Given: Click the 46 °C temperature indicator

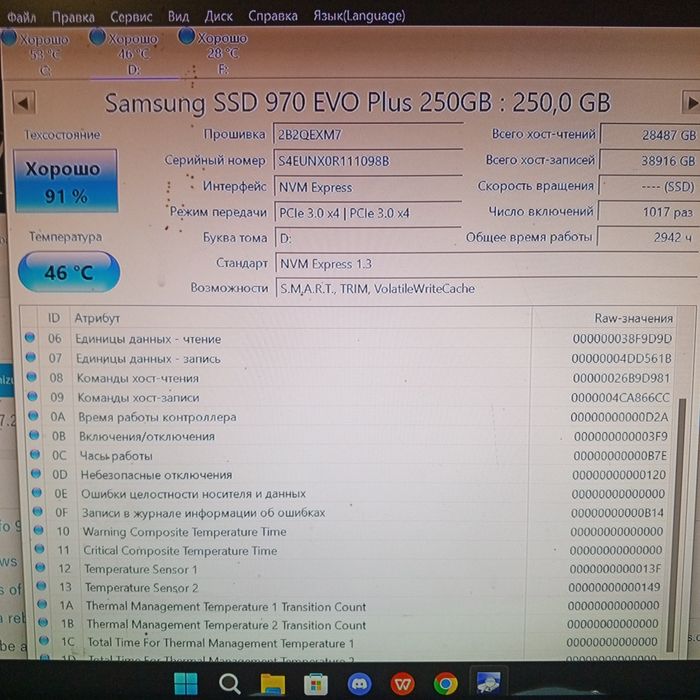Looking at the screenshot, I should pos(69,272).
